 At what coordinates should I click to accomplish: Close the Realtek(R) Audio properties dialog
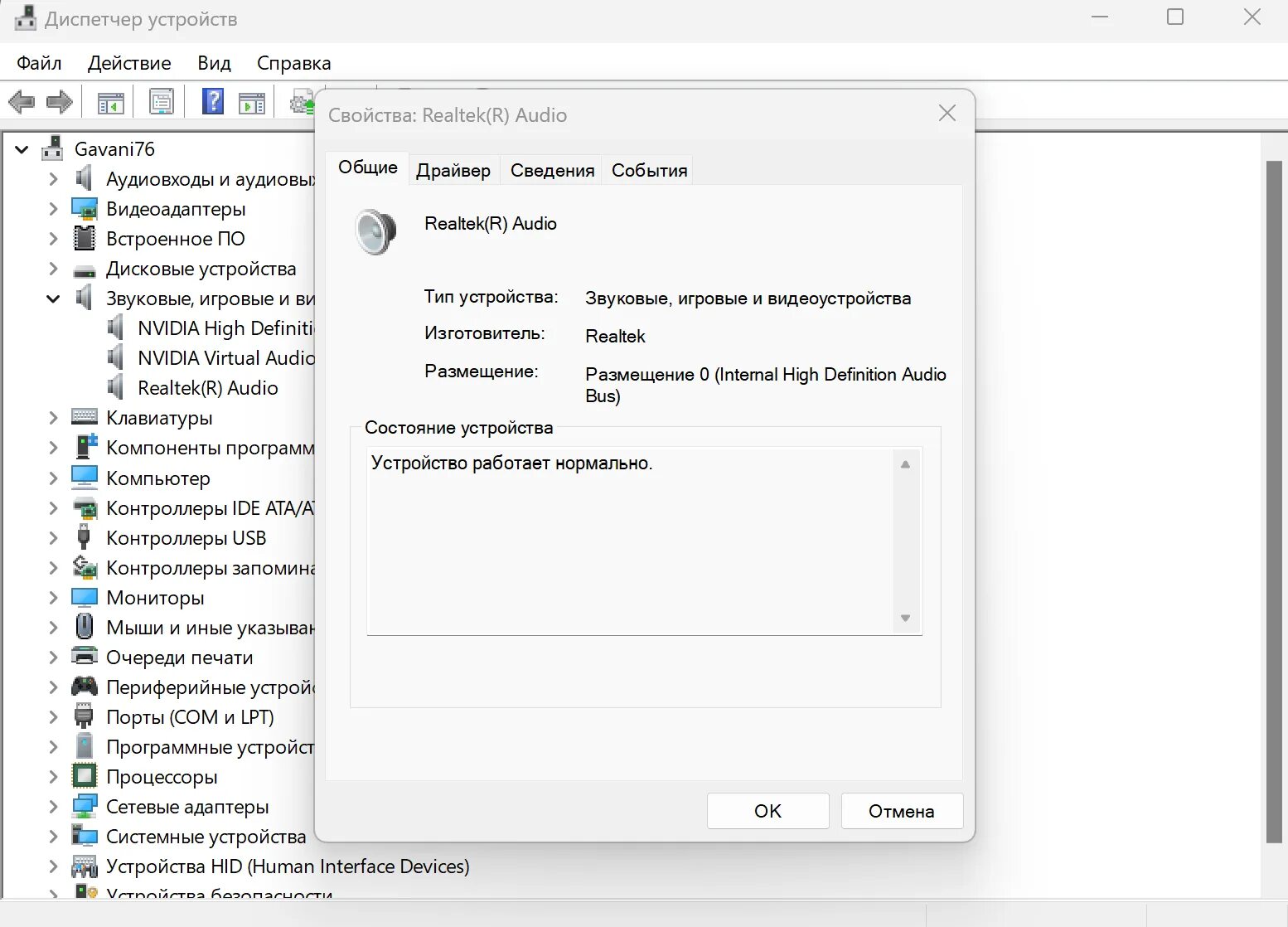pyautogui.click(x=947, y=114)
